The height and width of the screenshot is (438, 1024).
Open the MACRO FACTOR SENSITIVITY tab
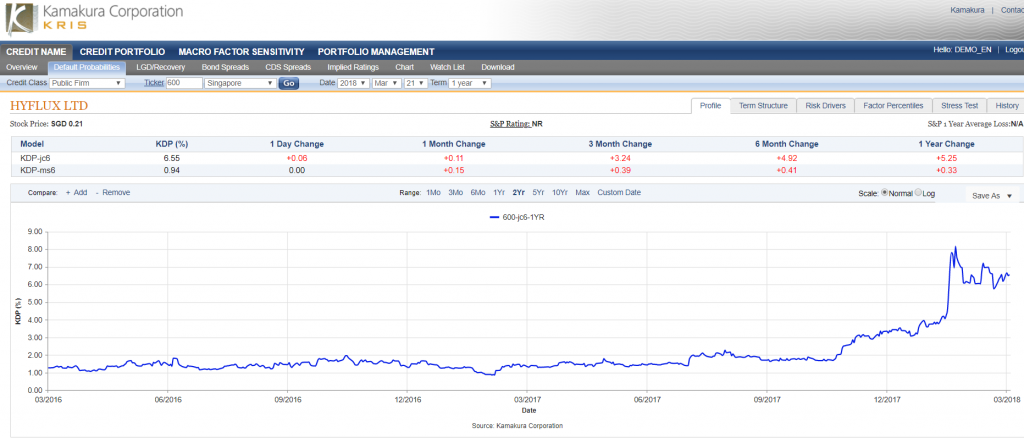(x=241, y=52)
